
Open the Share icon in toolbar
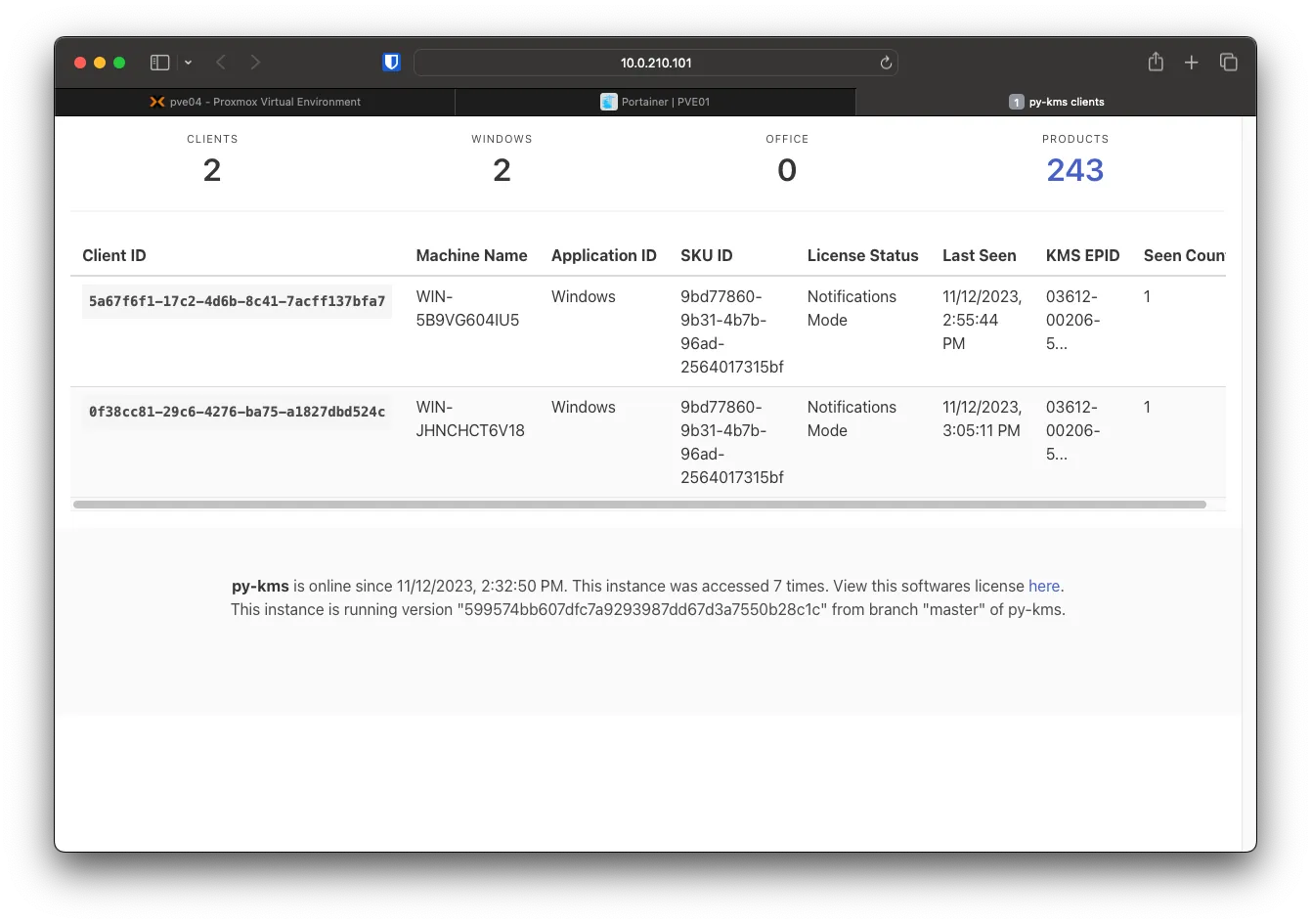(x=1156, y=62)
